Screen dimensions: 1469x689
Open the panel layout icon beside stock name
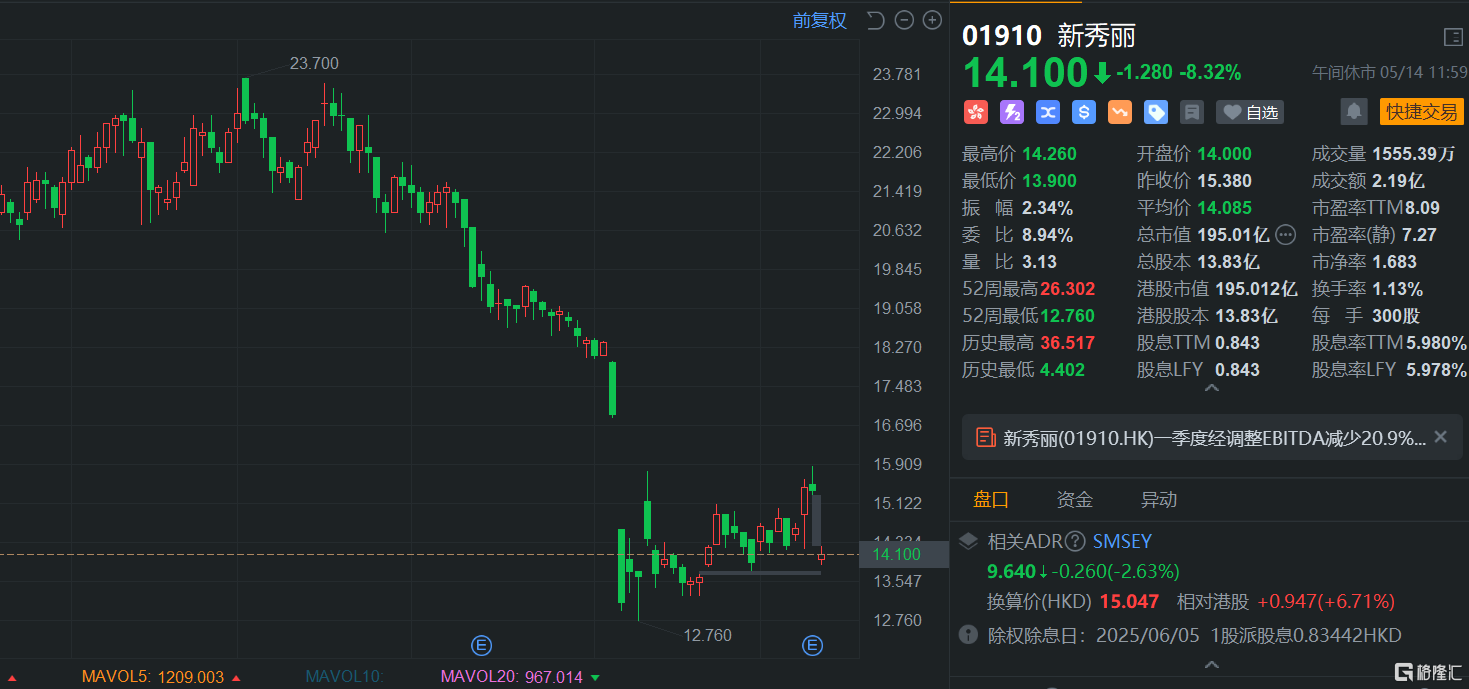coord(1453,37)
